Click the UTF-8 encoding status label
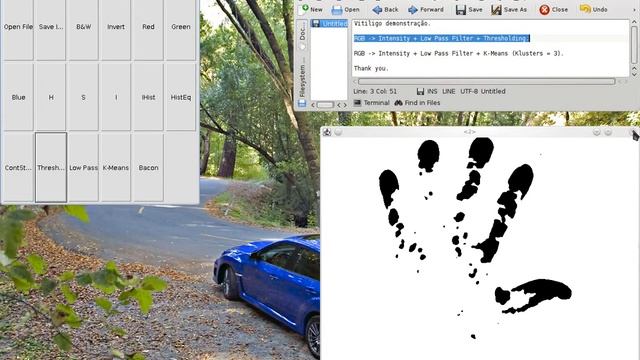Viewport: 640px width, 360px height. (469, 91)
